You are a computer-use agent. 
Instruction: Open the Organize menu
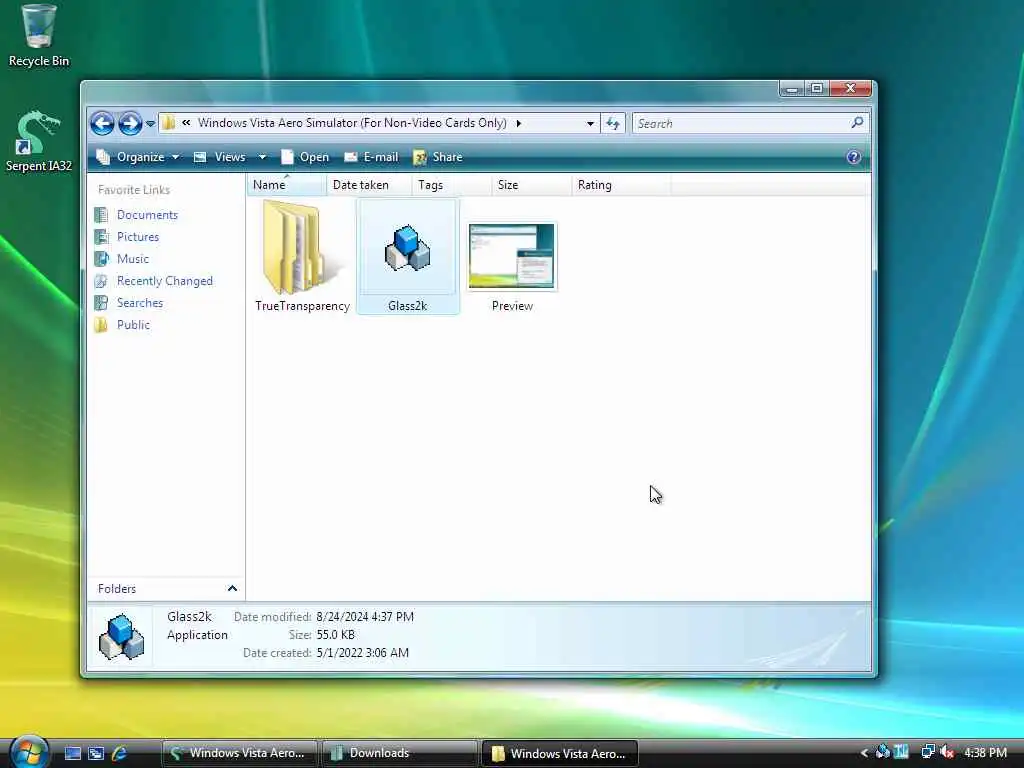[138, 157]
